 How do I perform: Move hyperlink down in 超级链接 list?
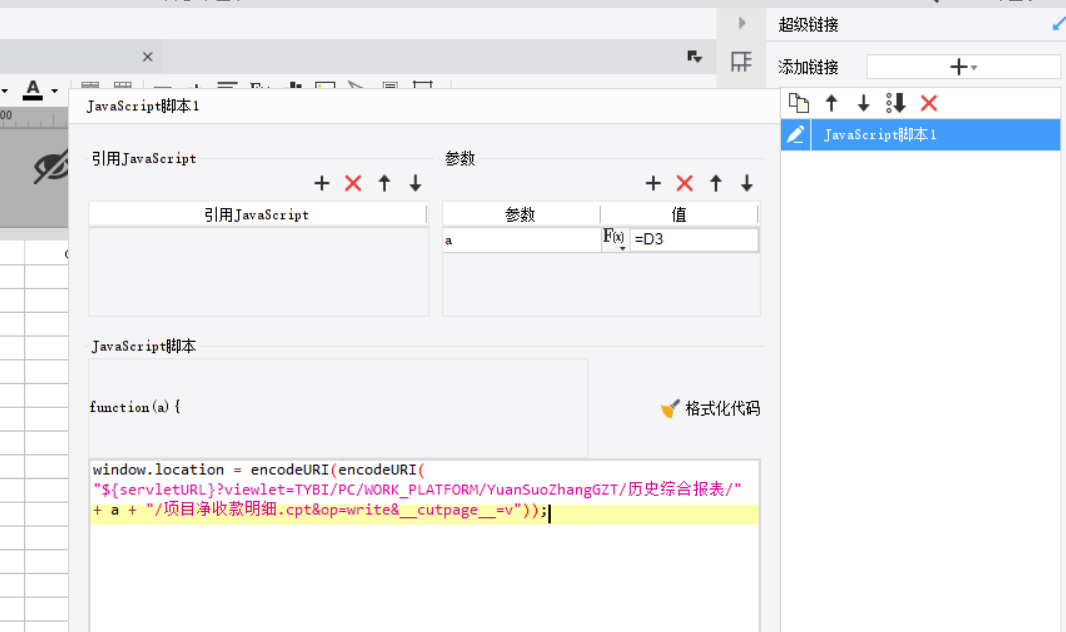[x=863, y=103]
